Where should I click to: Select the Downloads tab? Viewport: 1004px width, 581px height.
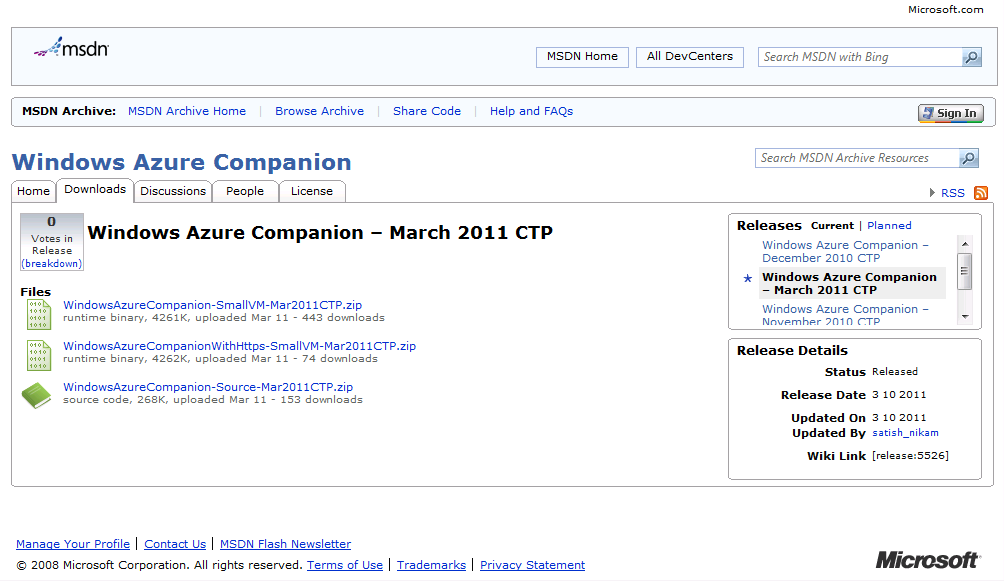(x=95, y=190)
